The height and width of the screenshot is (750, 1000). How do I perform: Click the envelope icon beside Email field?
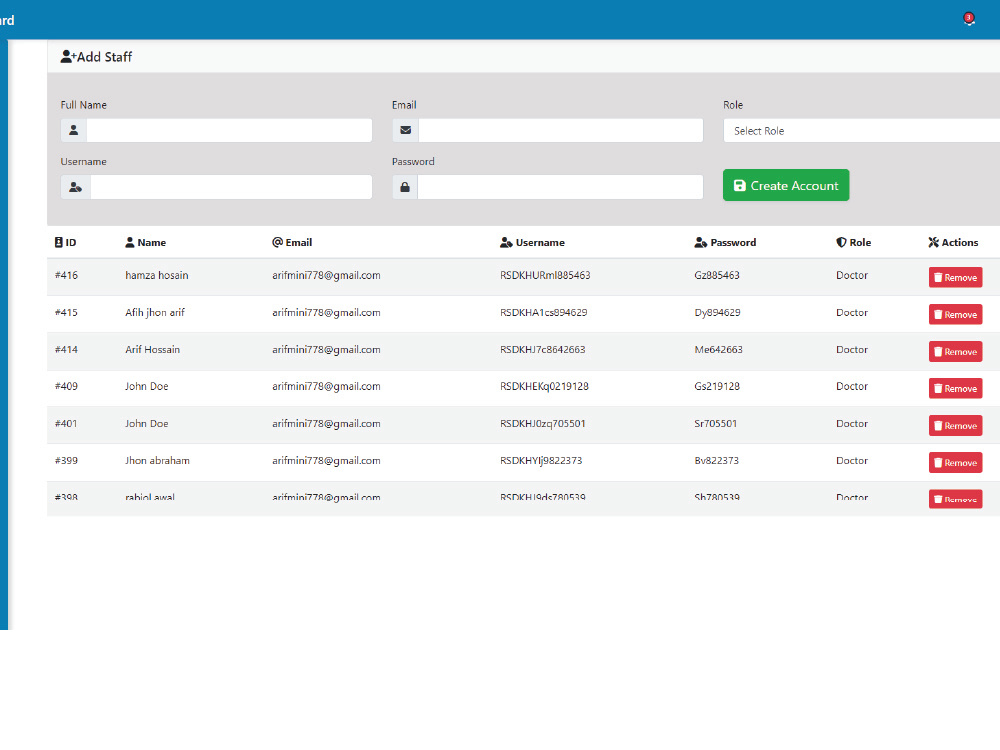pyautogui.click(x=405, y=130)
